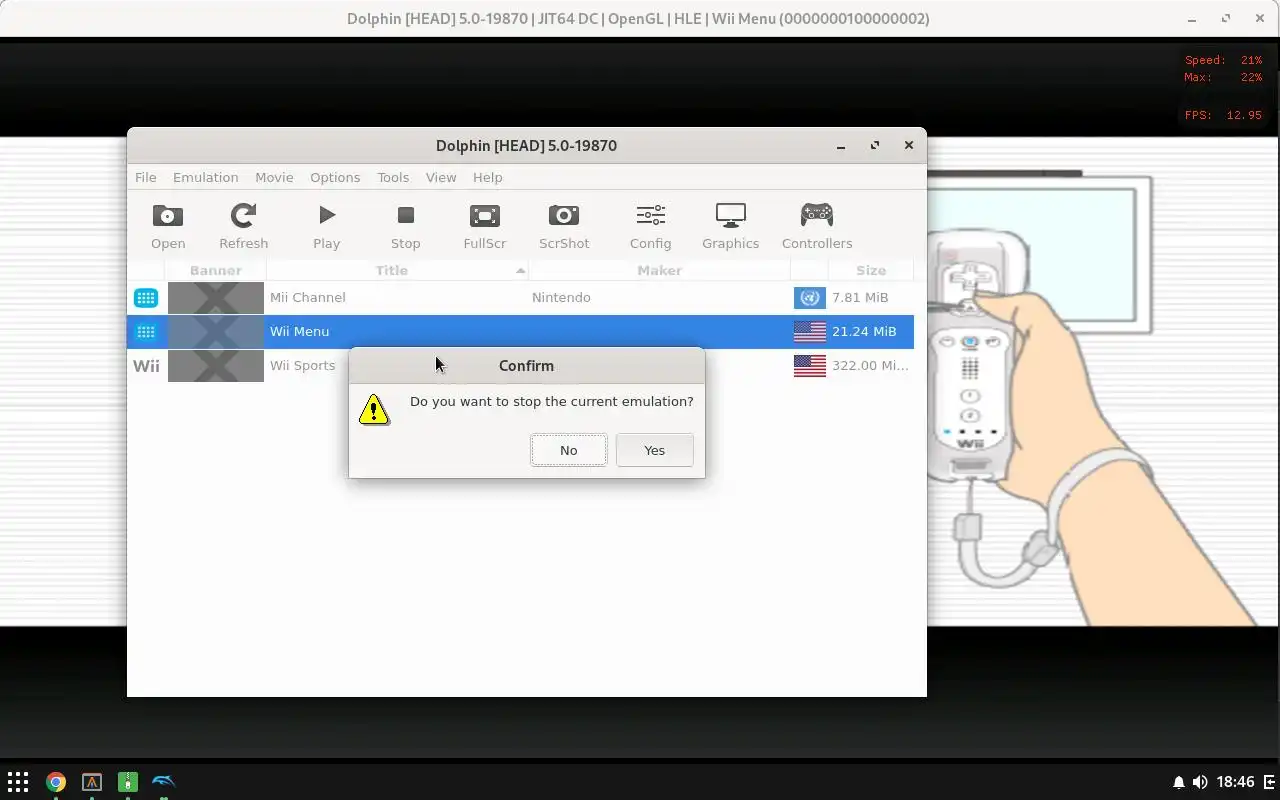Click the 18:46 taskbar clock
1280x800 pixels.
pyautogui.click(x=1236, y=782)
